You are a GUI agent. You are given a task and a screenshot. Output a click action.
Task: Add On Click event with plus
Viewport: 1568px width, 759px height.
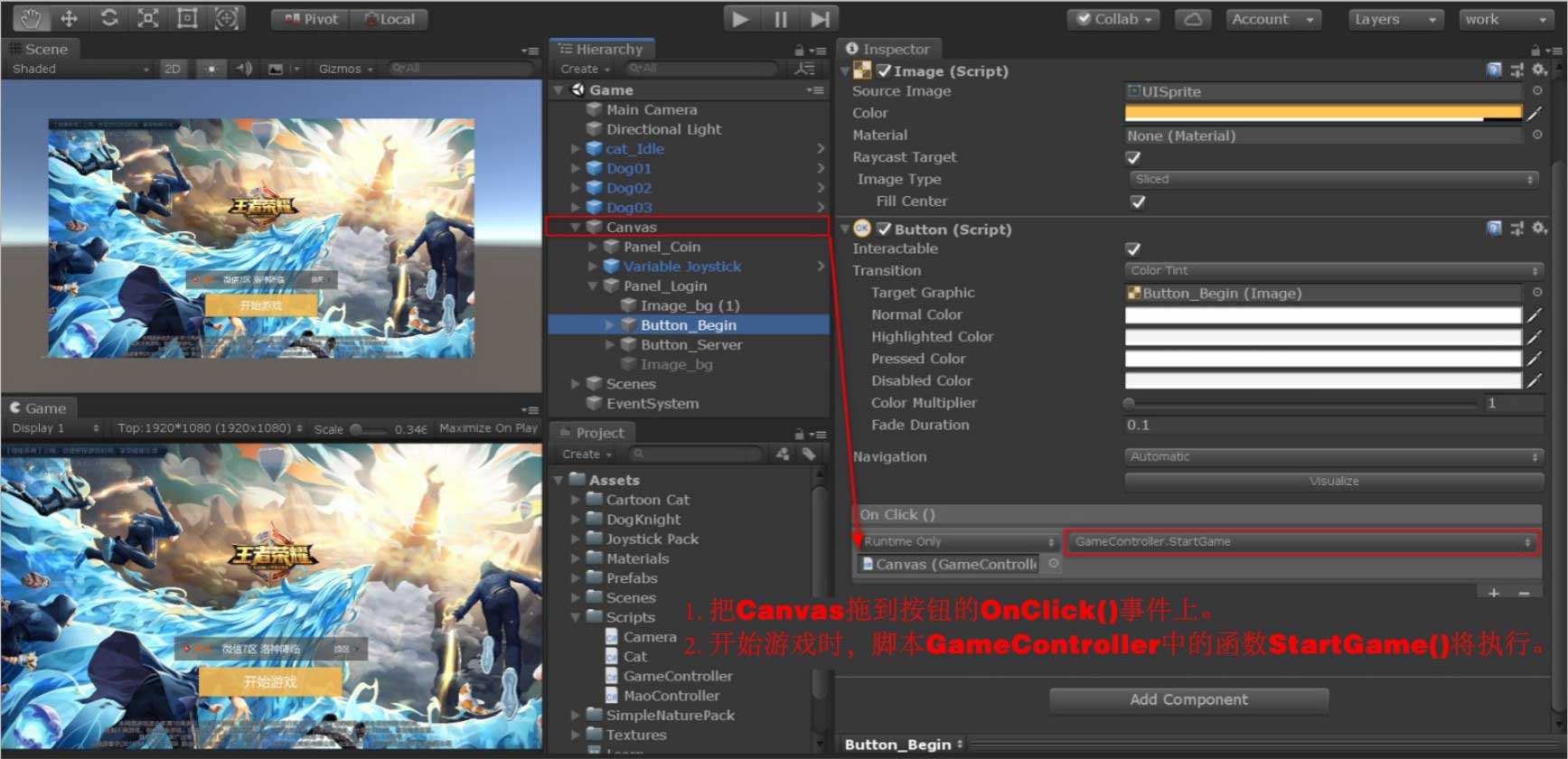tap(1494, 594)
